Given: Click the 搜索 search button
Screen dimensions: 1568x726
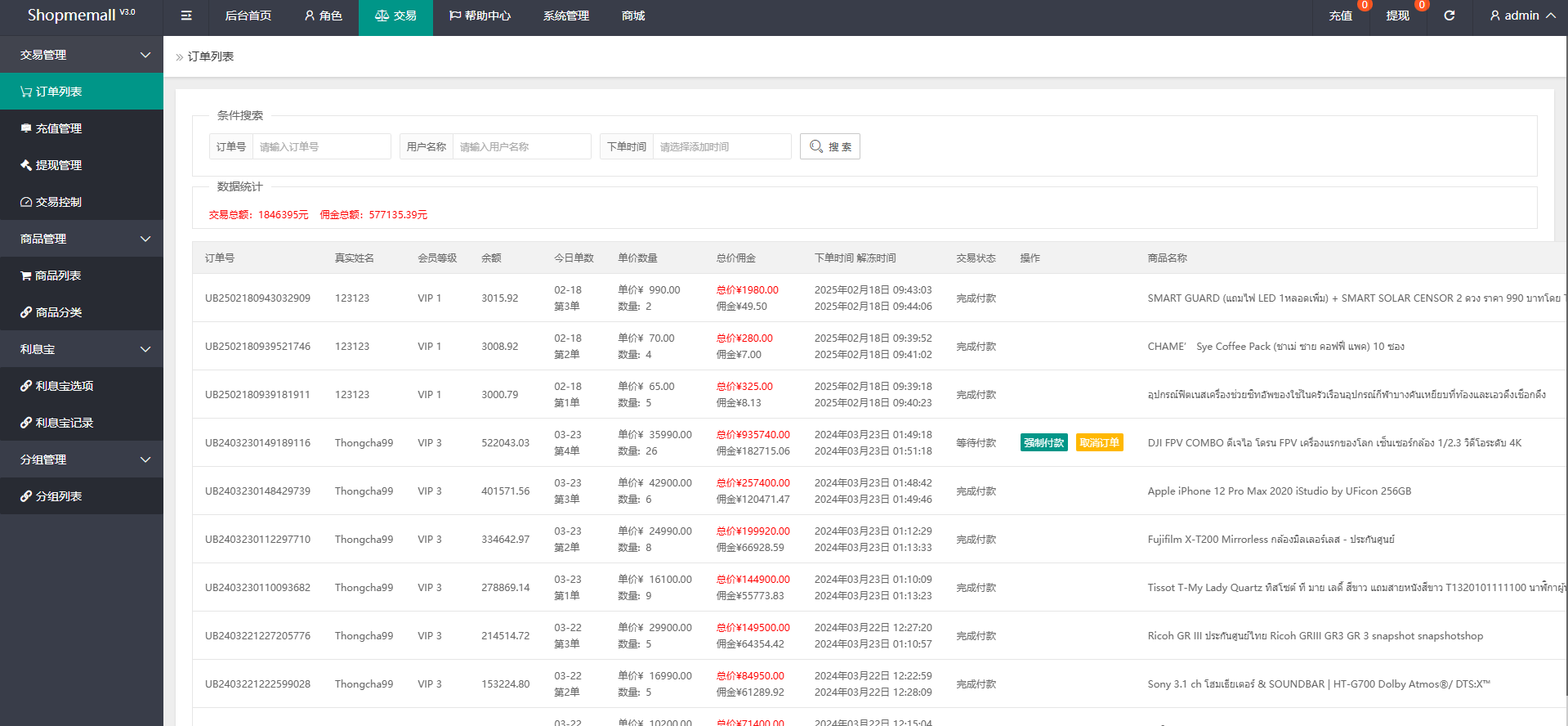Looking at the screenshot, I should (829, 146).
